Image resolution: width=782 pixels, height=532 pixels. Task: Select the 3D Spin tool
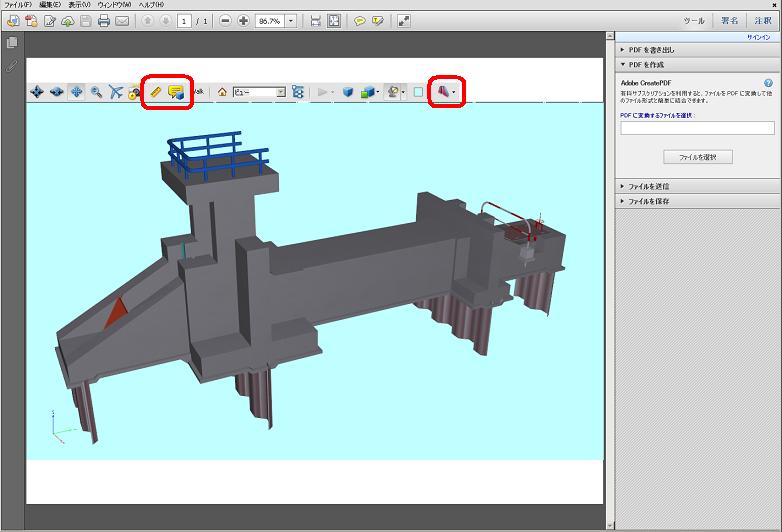(56, 92)
